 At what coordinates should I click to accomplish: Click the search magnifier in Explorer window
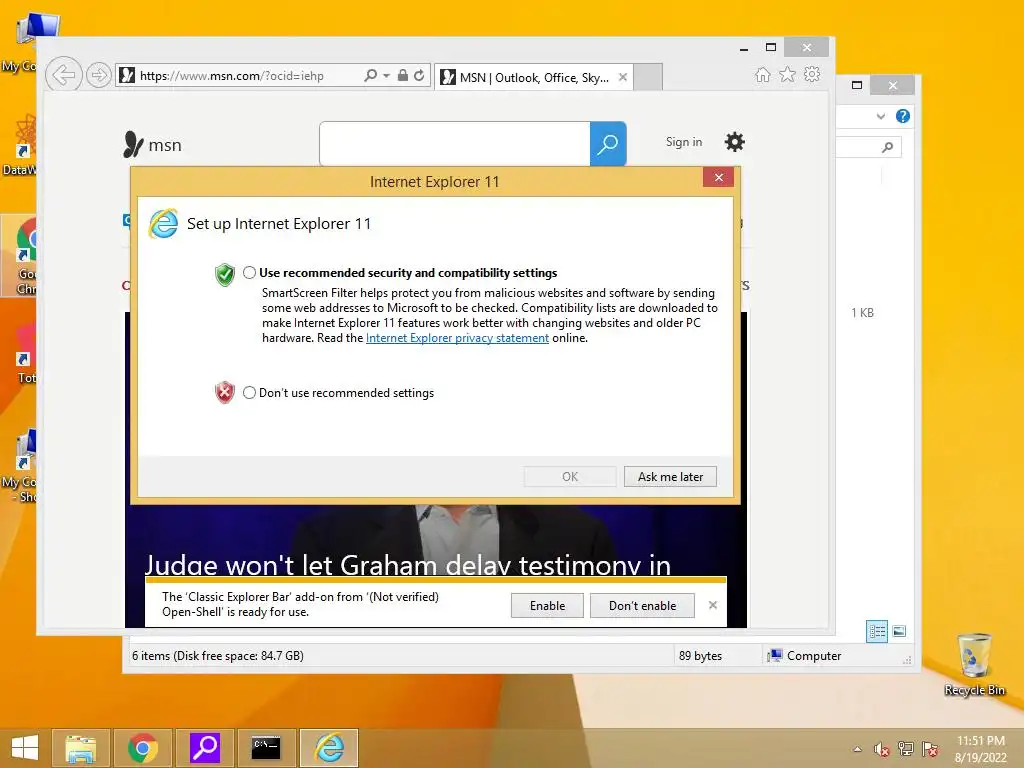click(x=888, y=147)
